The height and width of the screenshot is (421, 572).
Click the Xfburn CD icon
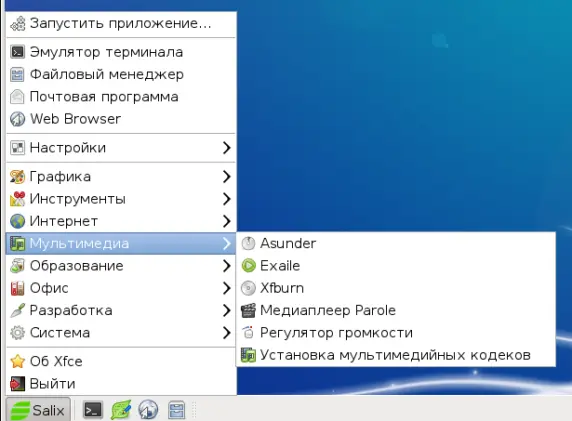click(x=248, y=288)
